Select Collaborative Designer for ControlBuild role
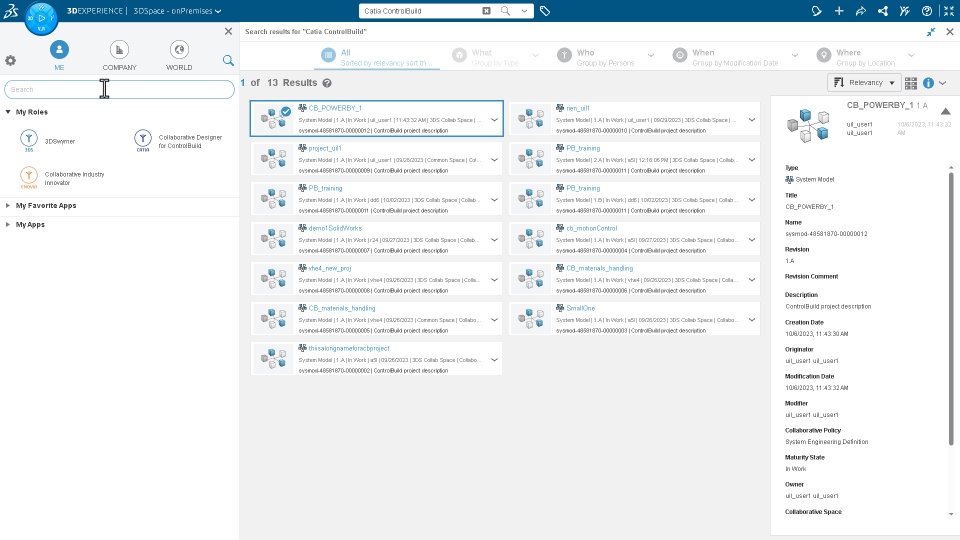Screen dimensions: 960x540 (178, 141)
